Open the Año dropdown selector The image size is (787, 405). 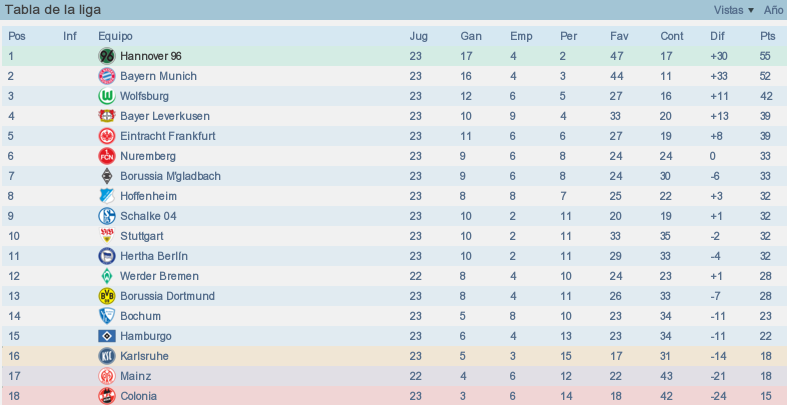774,10
